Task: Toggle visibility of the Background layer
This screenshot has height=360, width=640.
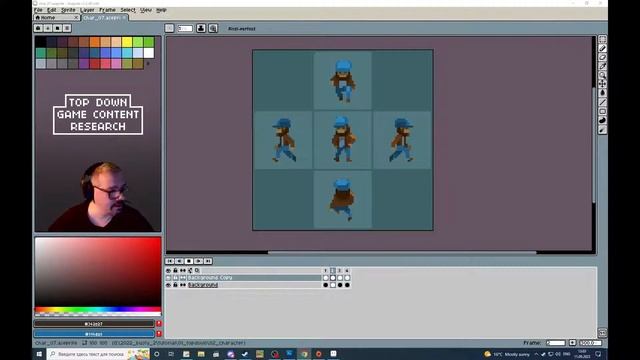Action: click(x=168, y=285)
